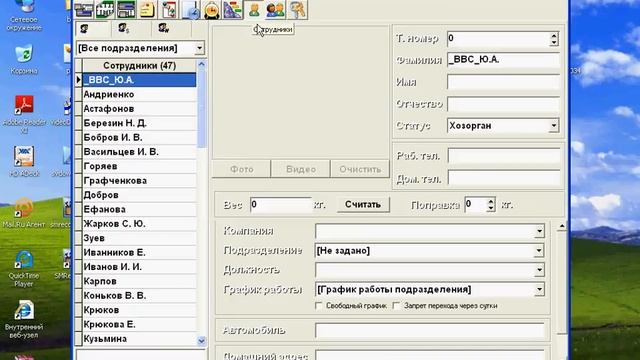Select employee Иванов И. И.
Screen dimensions: 640x360
139,267
